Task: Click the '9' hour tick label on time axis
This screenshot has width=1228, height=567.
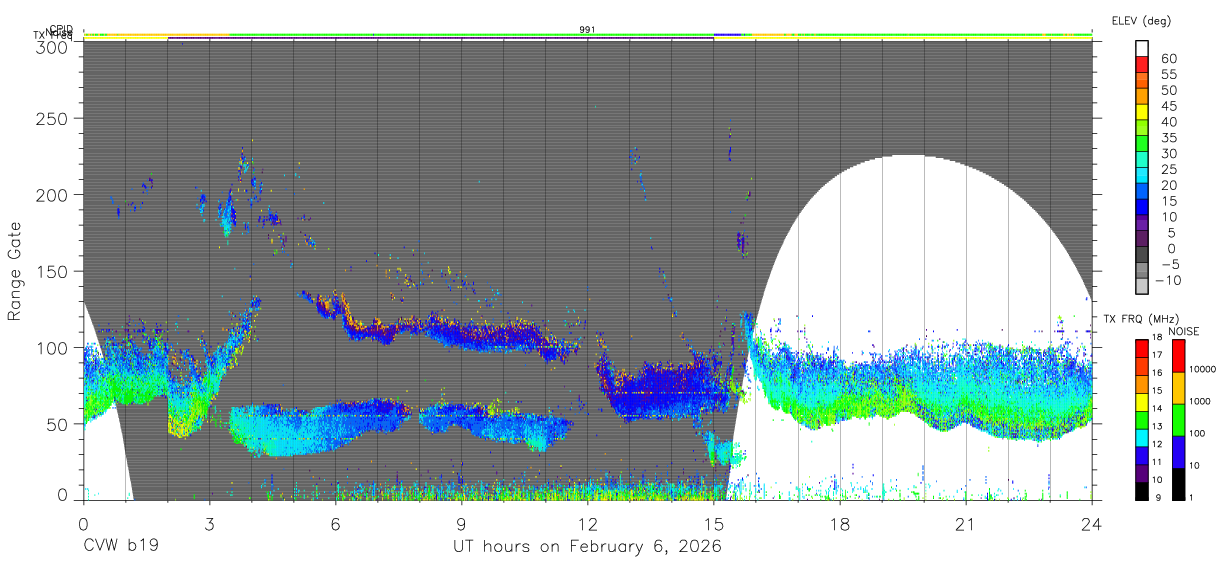Action: click(462, 523)
